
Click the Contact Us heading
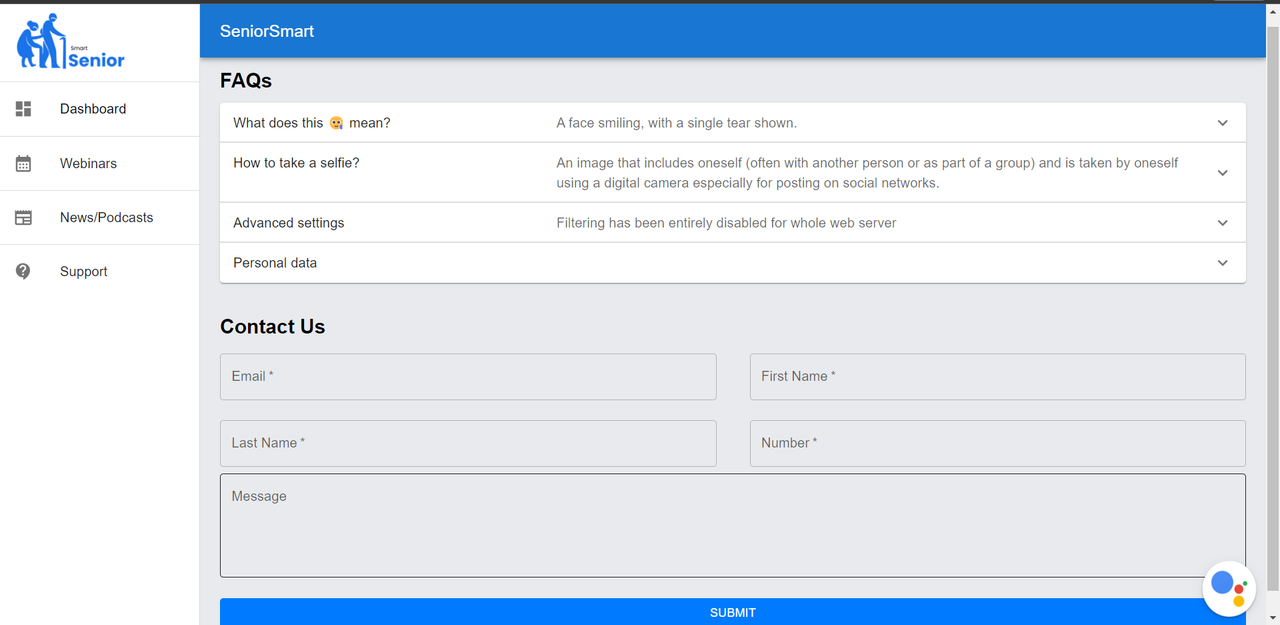point(272,327)
